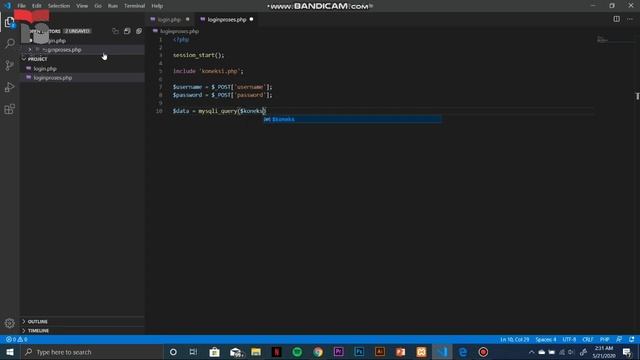640x360 pixels.
Task: Open the Selection menu
Action: click(59, 6)
